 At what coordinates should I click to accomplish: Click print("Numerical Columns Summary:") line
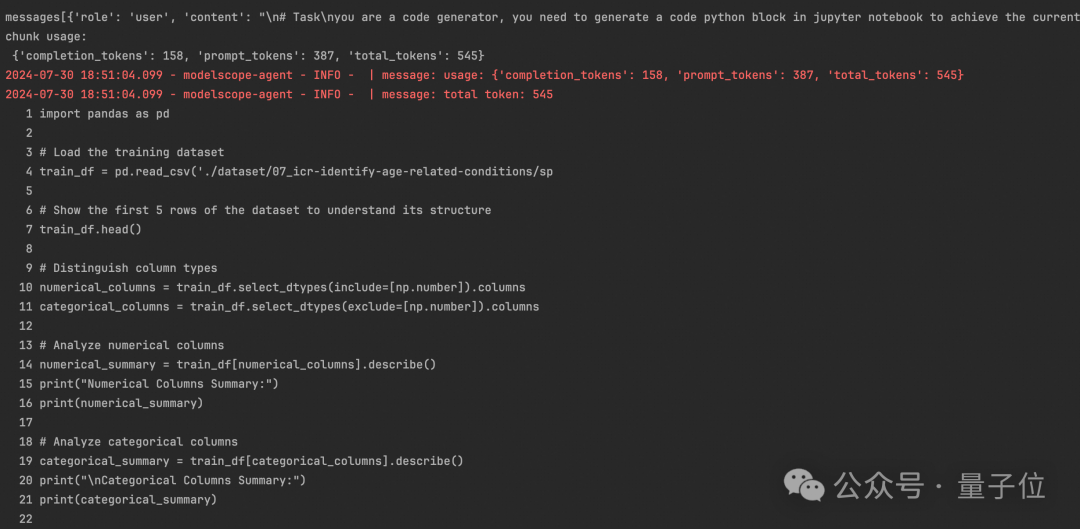(x=158, y=384)
